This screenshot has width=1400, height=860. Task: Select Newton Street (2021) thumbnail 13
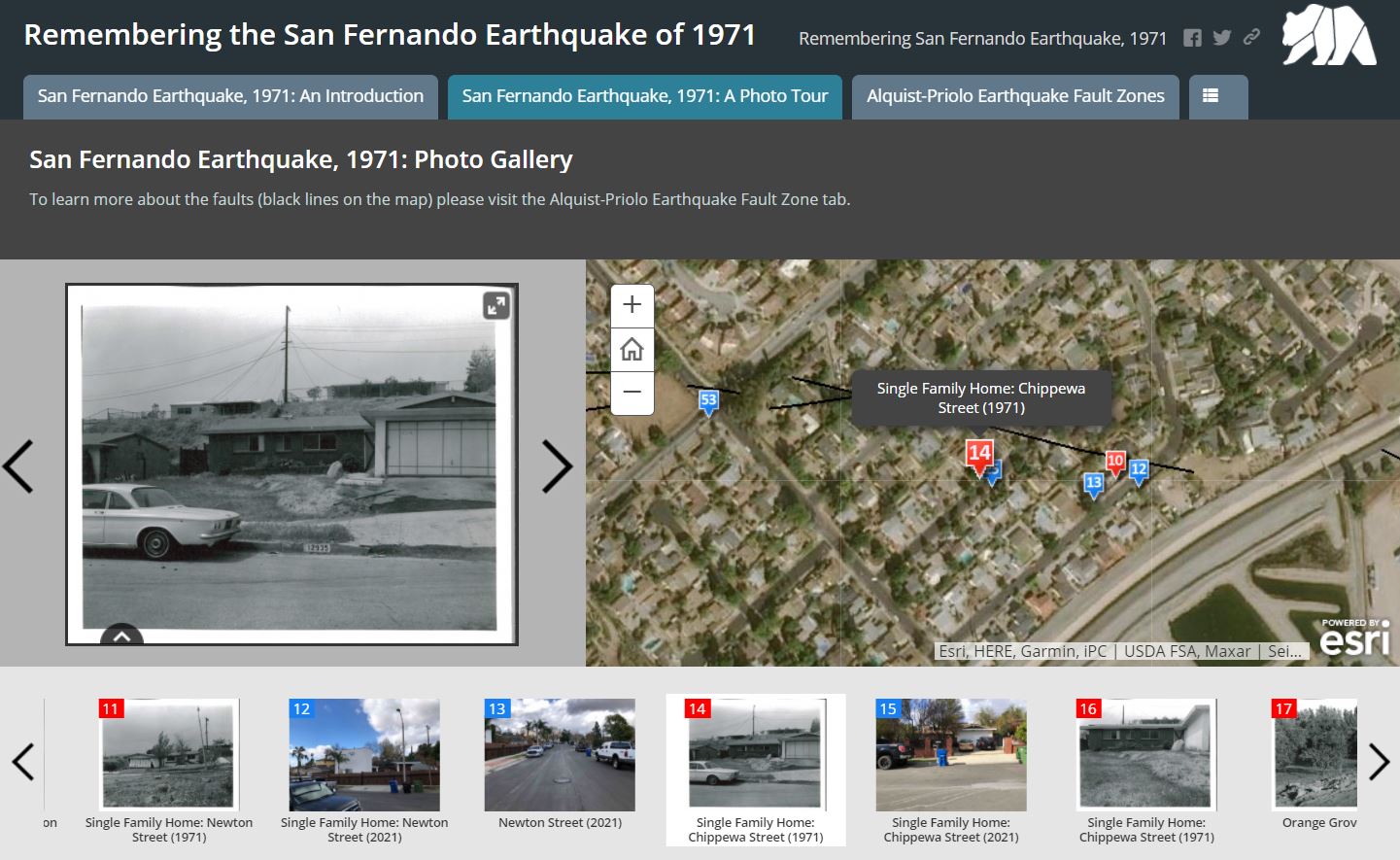560,756
